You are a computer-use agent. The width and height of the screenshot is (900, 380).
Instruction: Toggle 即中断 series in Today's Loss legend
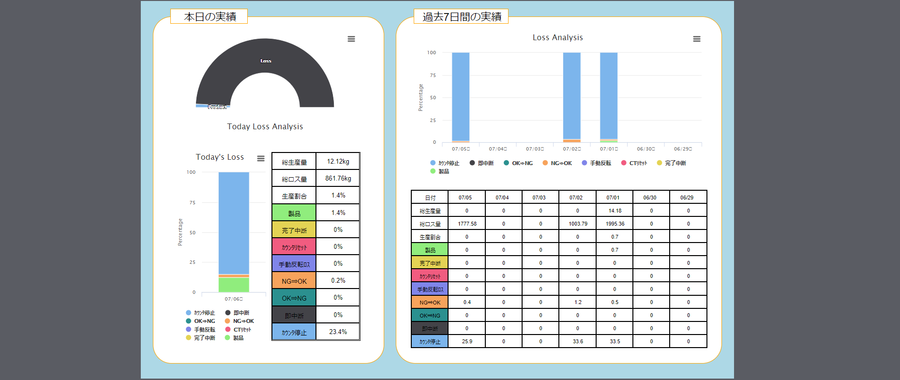coord(238,313)
